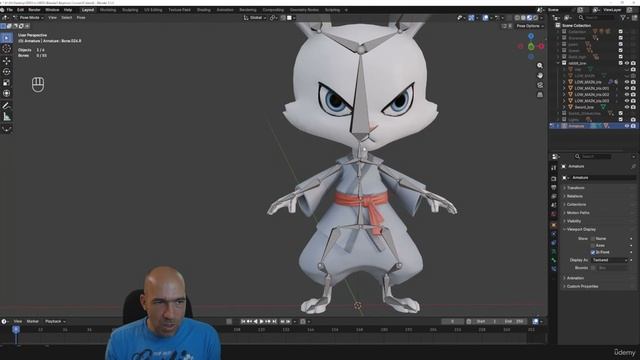The height and width of the screenshot is (360, 640).
Task: Open the timeline Marker menu
Action: [33, 322]
